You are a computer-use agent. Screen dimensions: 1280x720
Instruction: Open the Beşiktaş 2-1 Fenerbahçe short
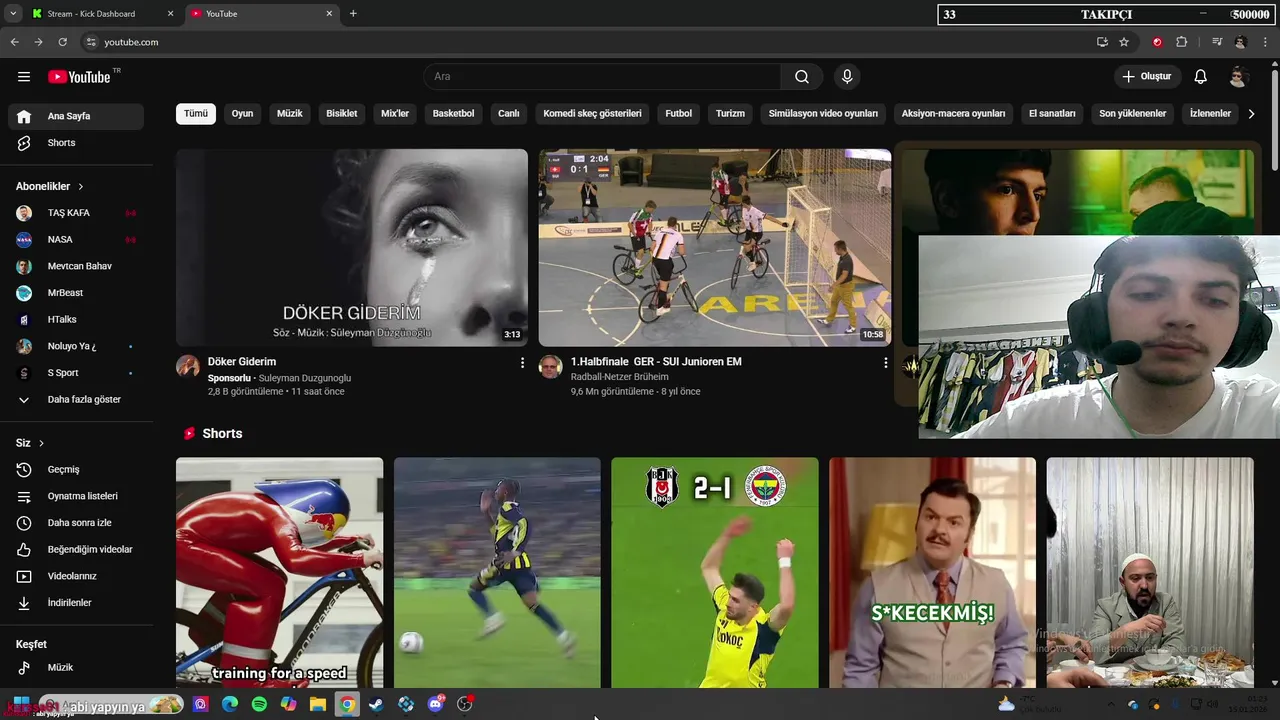[x=715, y=573]
